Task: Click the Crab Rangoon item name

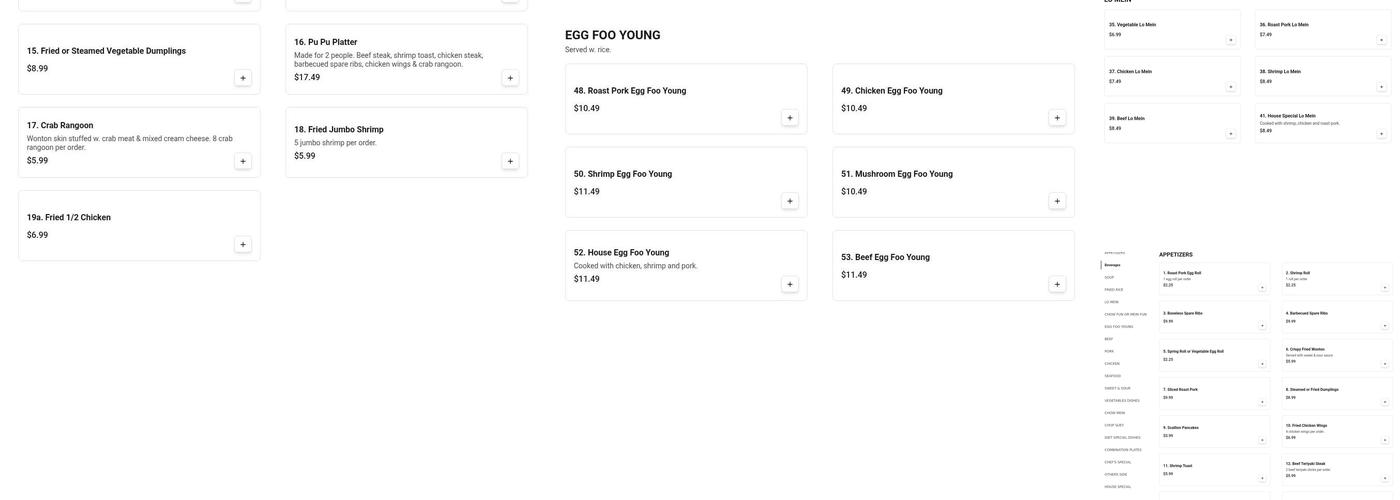Action: pyautogui.click(x=60, y=126)
